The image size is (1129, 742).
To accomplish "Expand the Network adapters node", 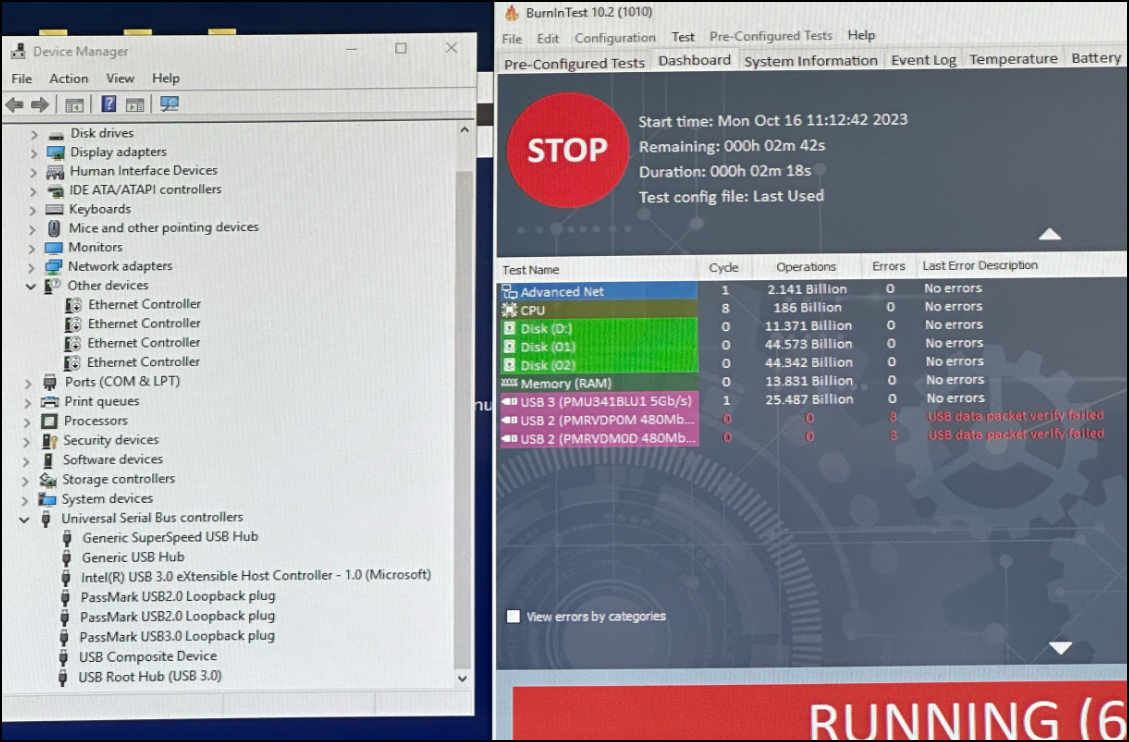I will (x=31, y=267).
